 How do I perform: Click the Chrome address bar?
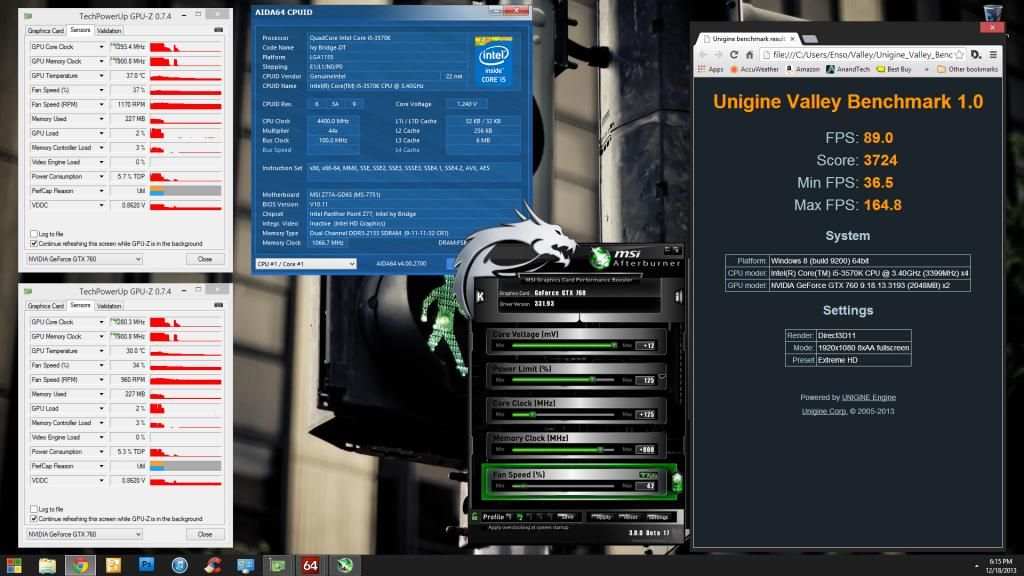[861, 55]
